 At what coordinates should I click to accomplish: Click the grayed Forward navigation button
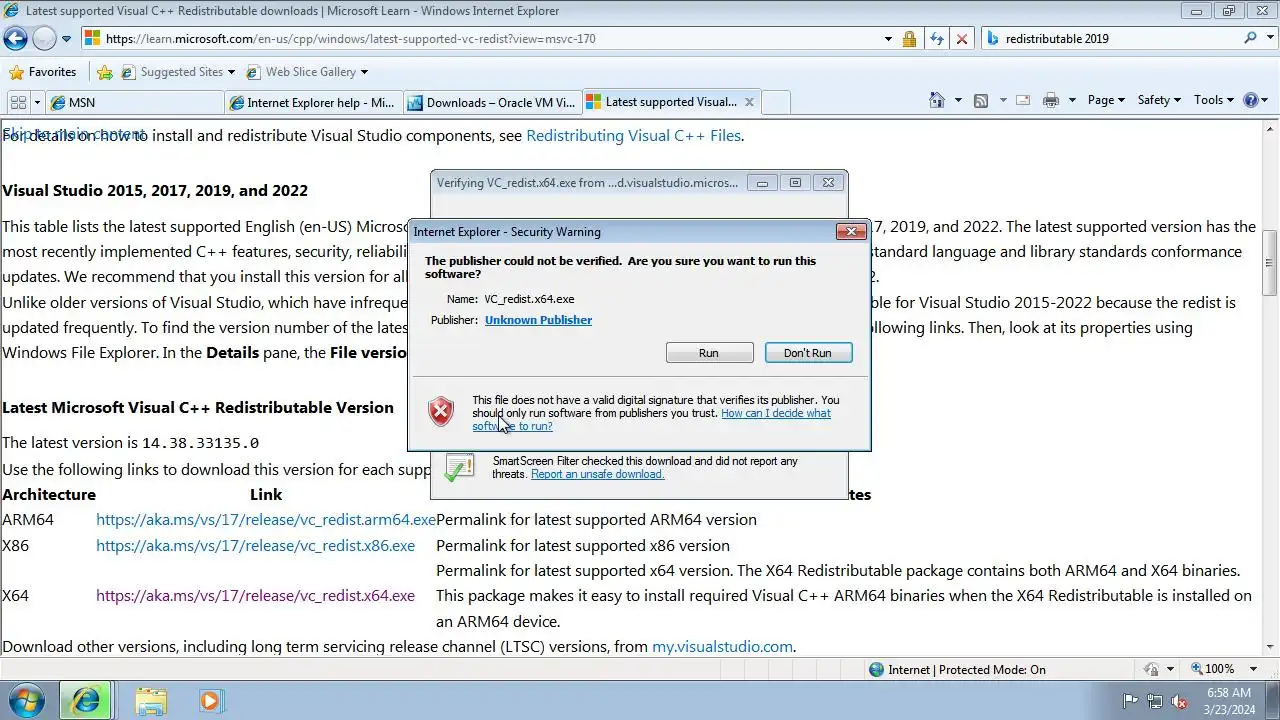pos(45,39)
